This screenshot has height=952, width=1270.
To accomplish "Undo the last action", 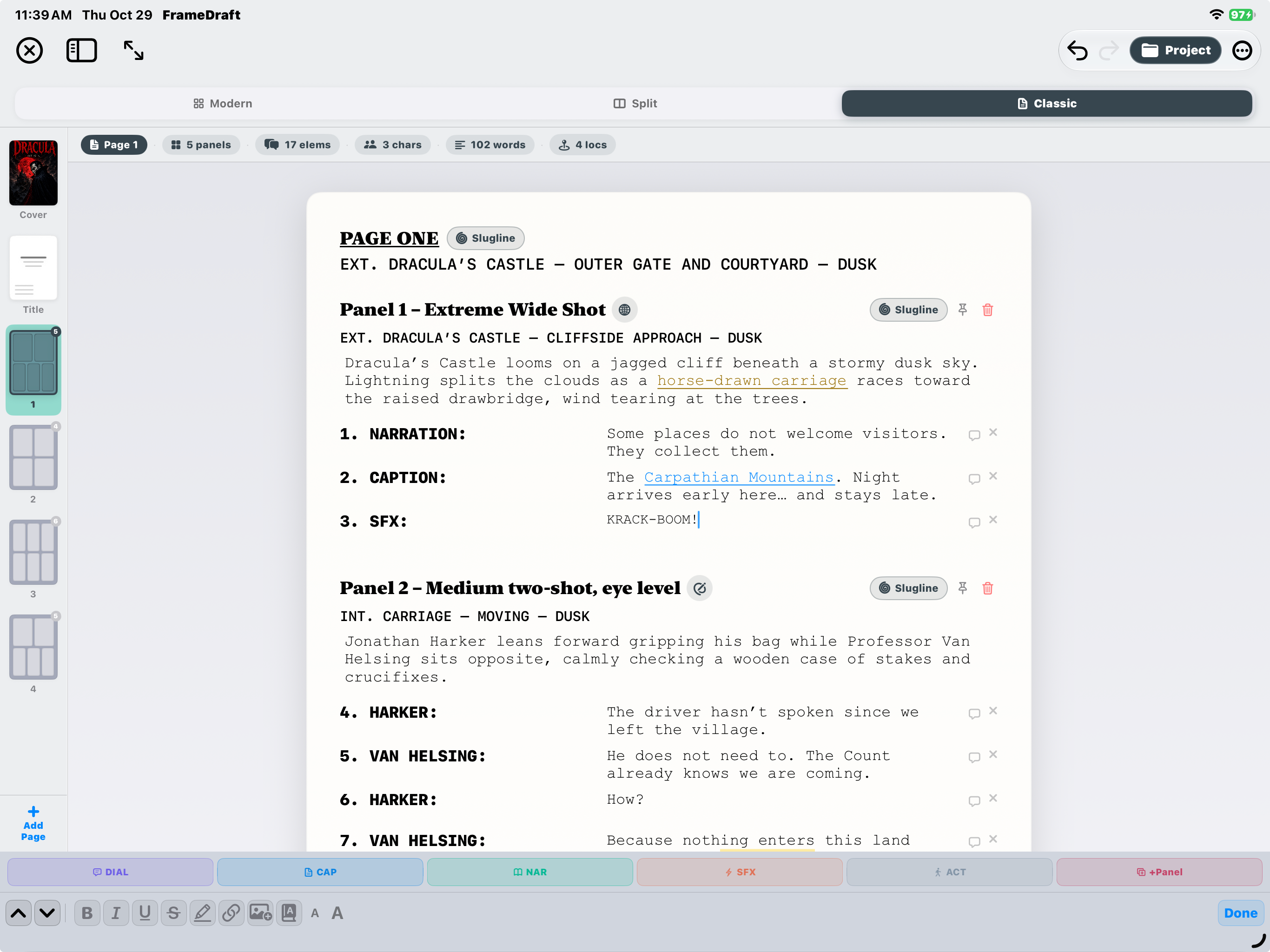I will [1078, 51].
